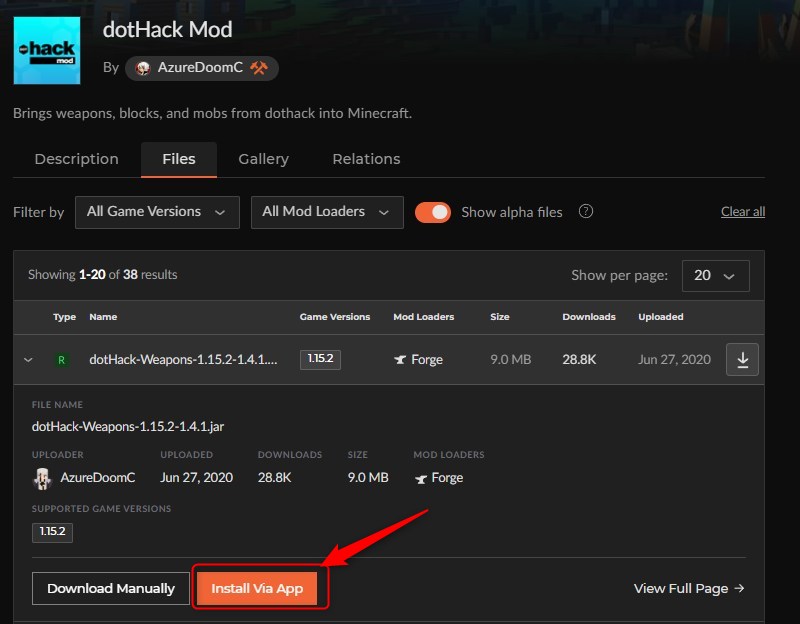Switch to the Description tab
Screen dimensions: 800x624
pyautogui.click(x=77, y=159)
